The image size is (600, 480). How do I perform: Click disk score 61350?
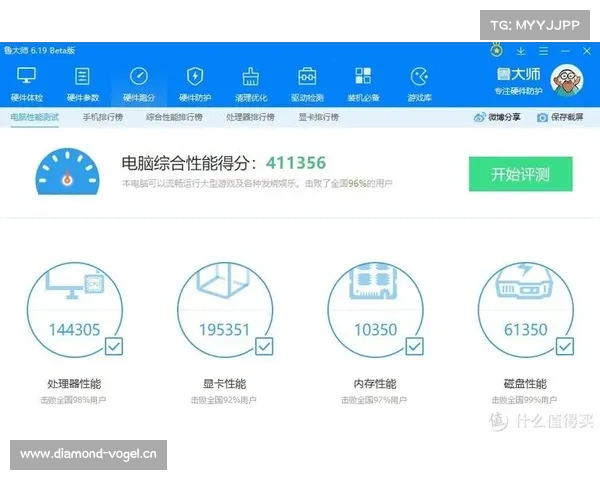click(x=526, y=330)
